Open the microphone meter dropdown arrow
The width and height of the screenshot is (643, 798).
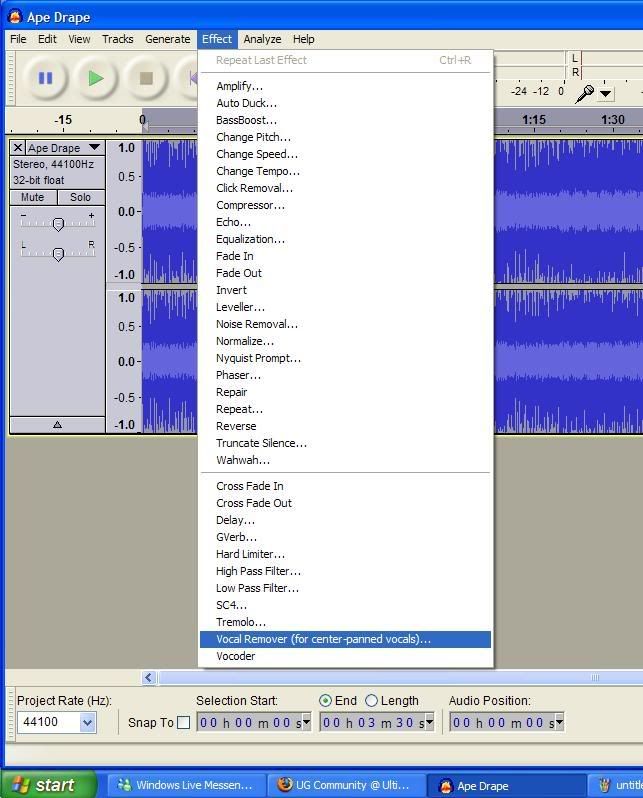tap(605, 94)
